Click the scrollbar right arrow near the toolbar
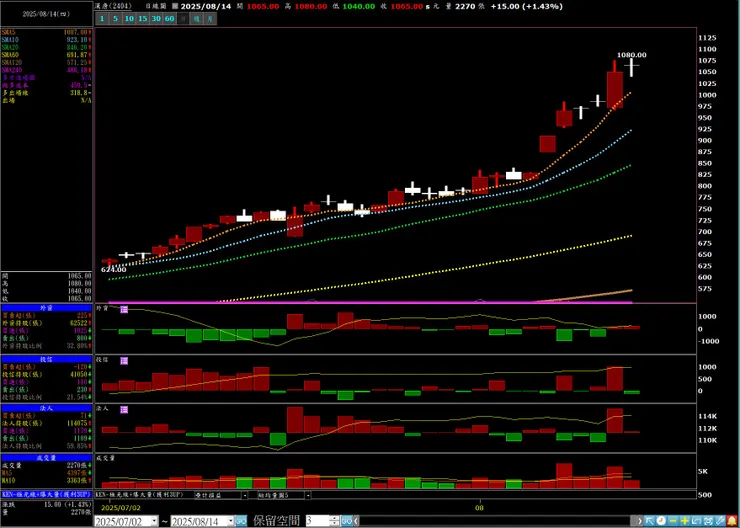Image resolution: width=740 pixels, height=528 pixels. [x=640, y=521]
